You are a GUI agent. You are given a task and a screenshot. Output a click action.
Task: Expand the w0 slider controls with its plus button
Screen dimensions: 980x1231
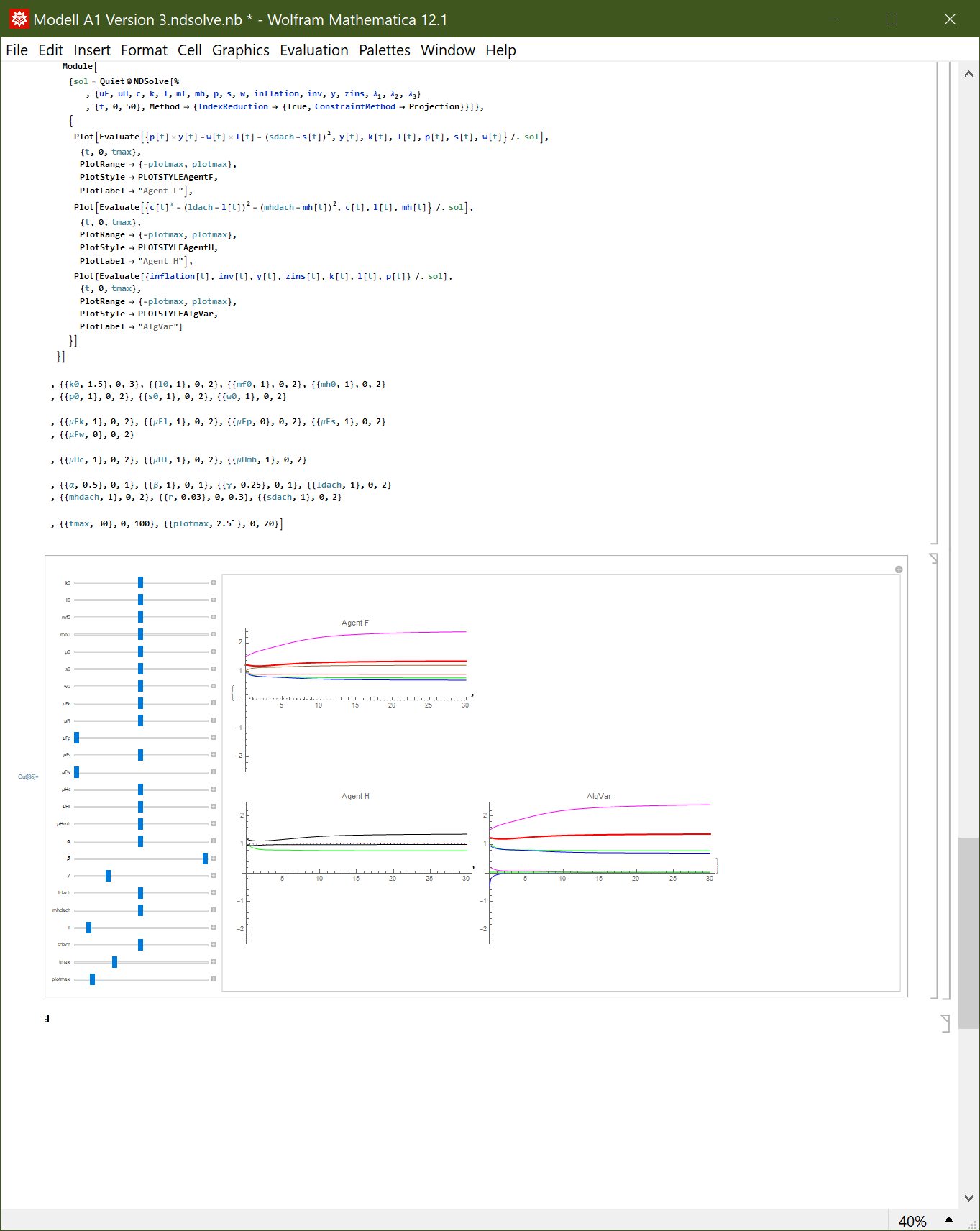(214, 686)
